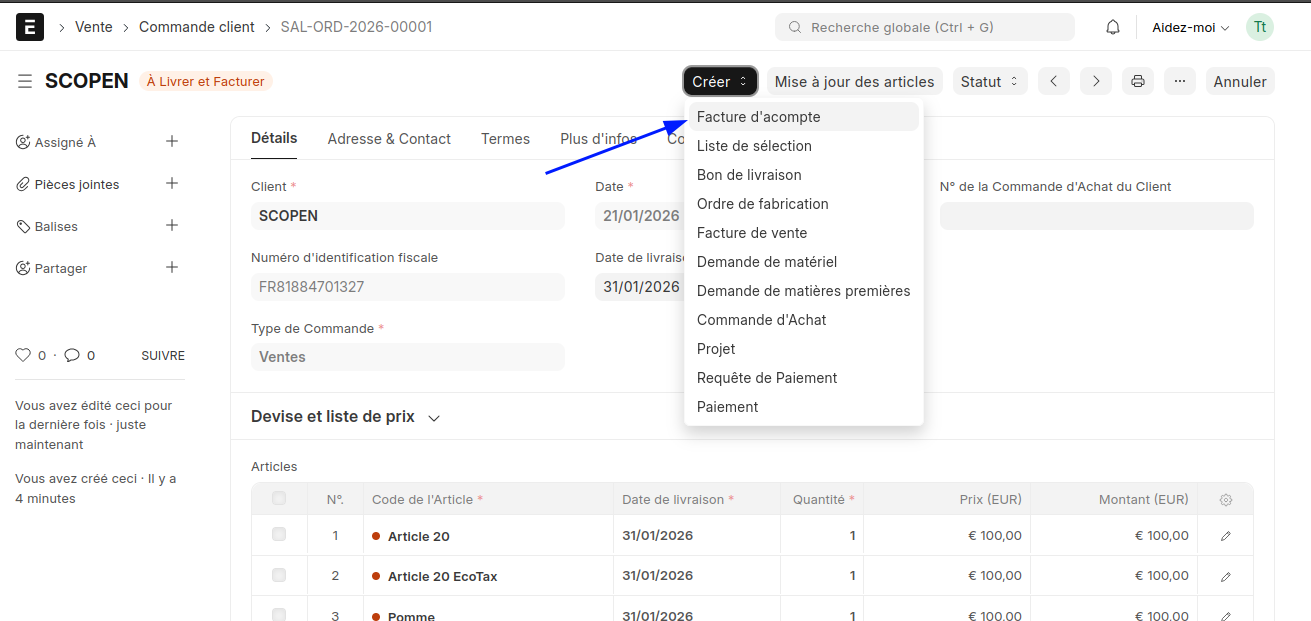This screenshot has height=621, width=1311.
Task: Click Pomme item code in row 3
Action: [411, 616]
